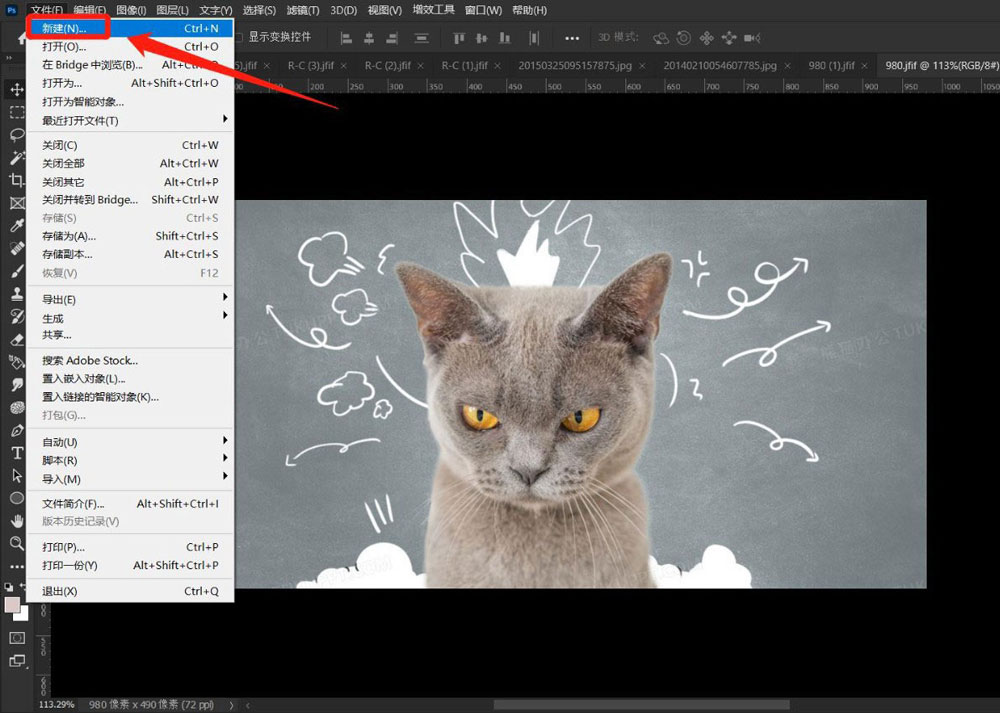Click the zoom percentage field 113.29%
1000x713 pixels.
point(58,704)
